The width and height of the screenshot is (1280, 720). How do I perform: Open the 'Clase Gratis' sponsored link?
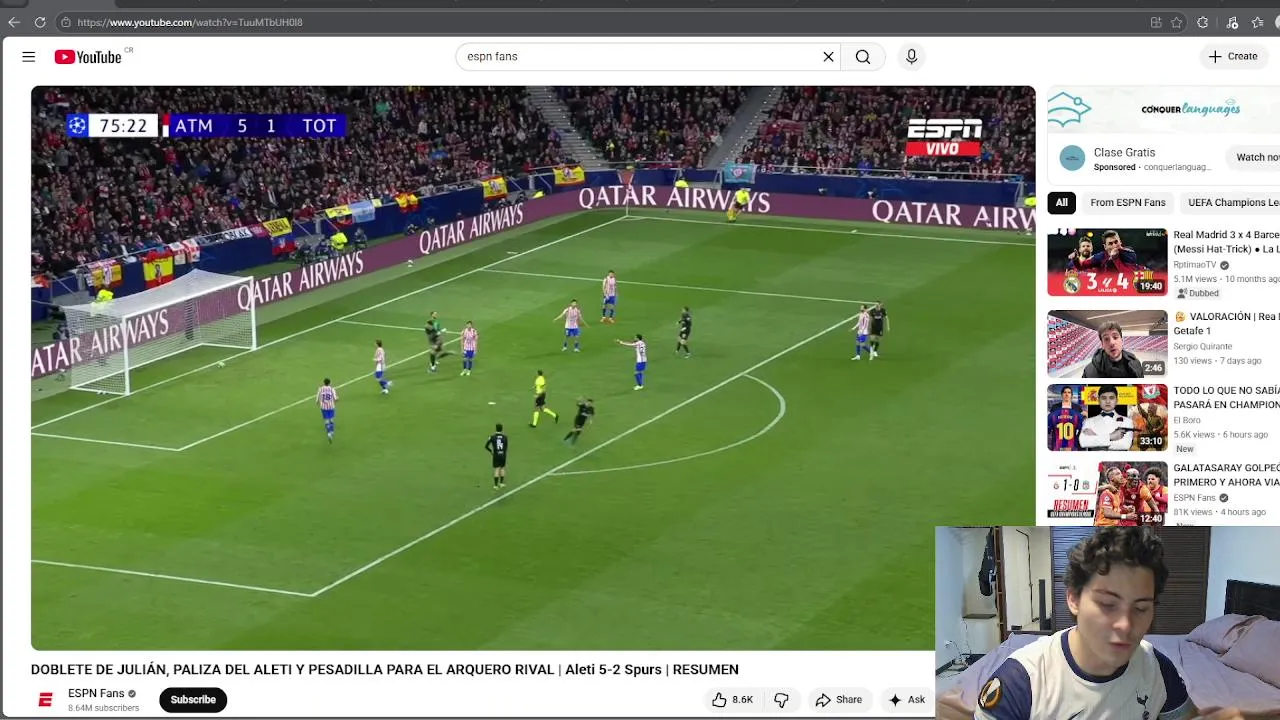pyautogui.click(x=1124, y=153)
